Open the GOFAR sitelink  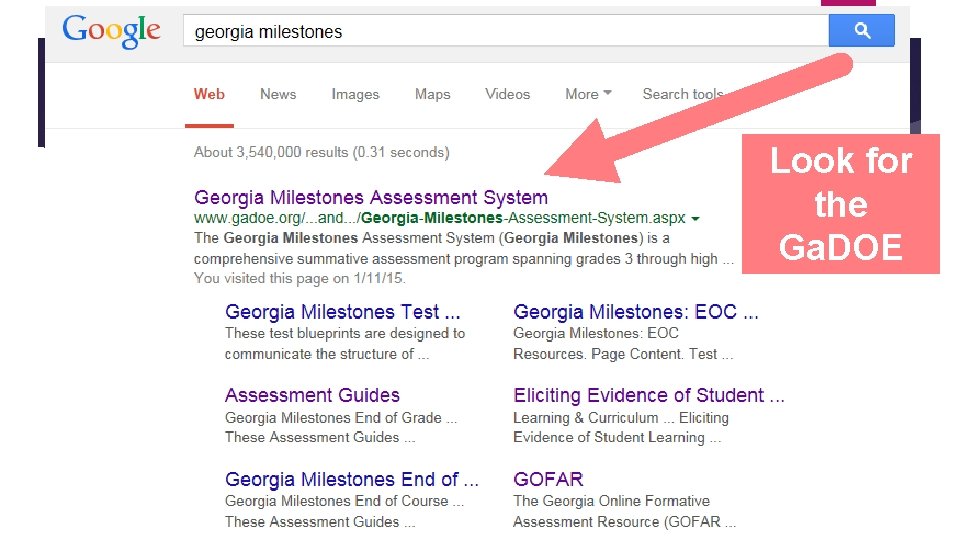pyautogui.click(x=549, y=479)
